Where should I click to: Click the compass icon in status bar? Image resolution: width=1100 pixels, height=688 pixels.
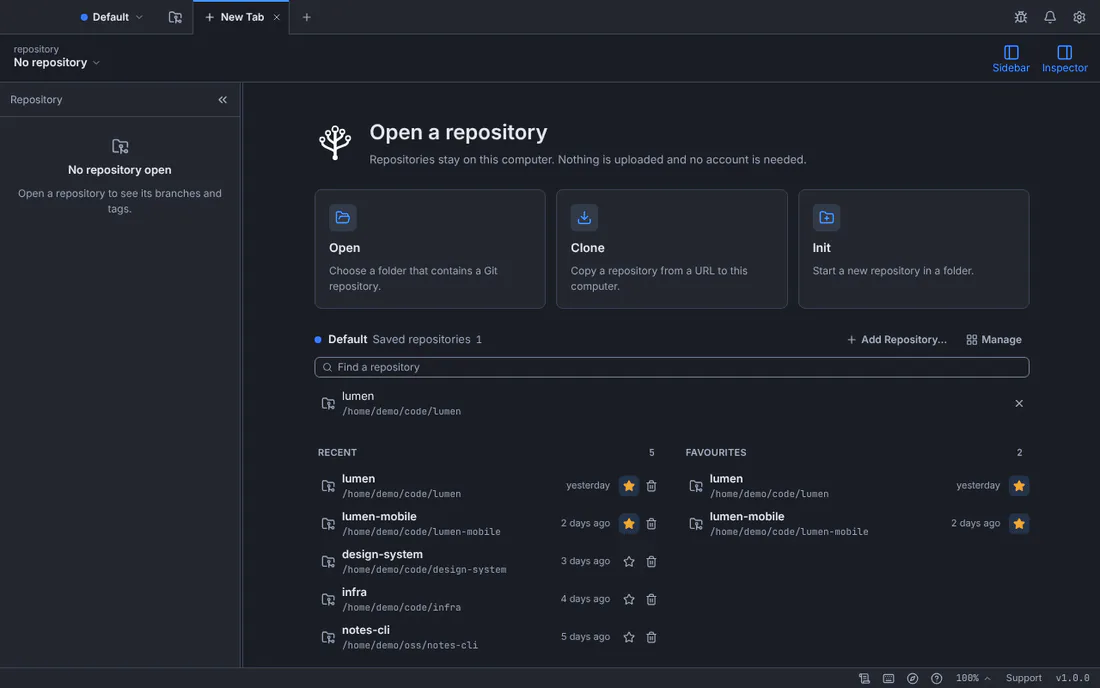click(912, 678)
